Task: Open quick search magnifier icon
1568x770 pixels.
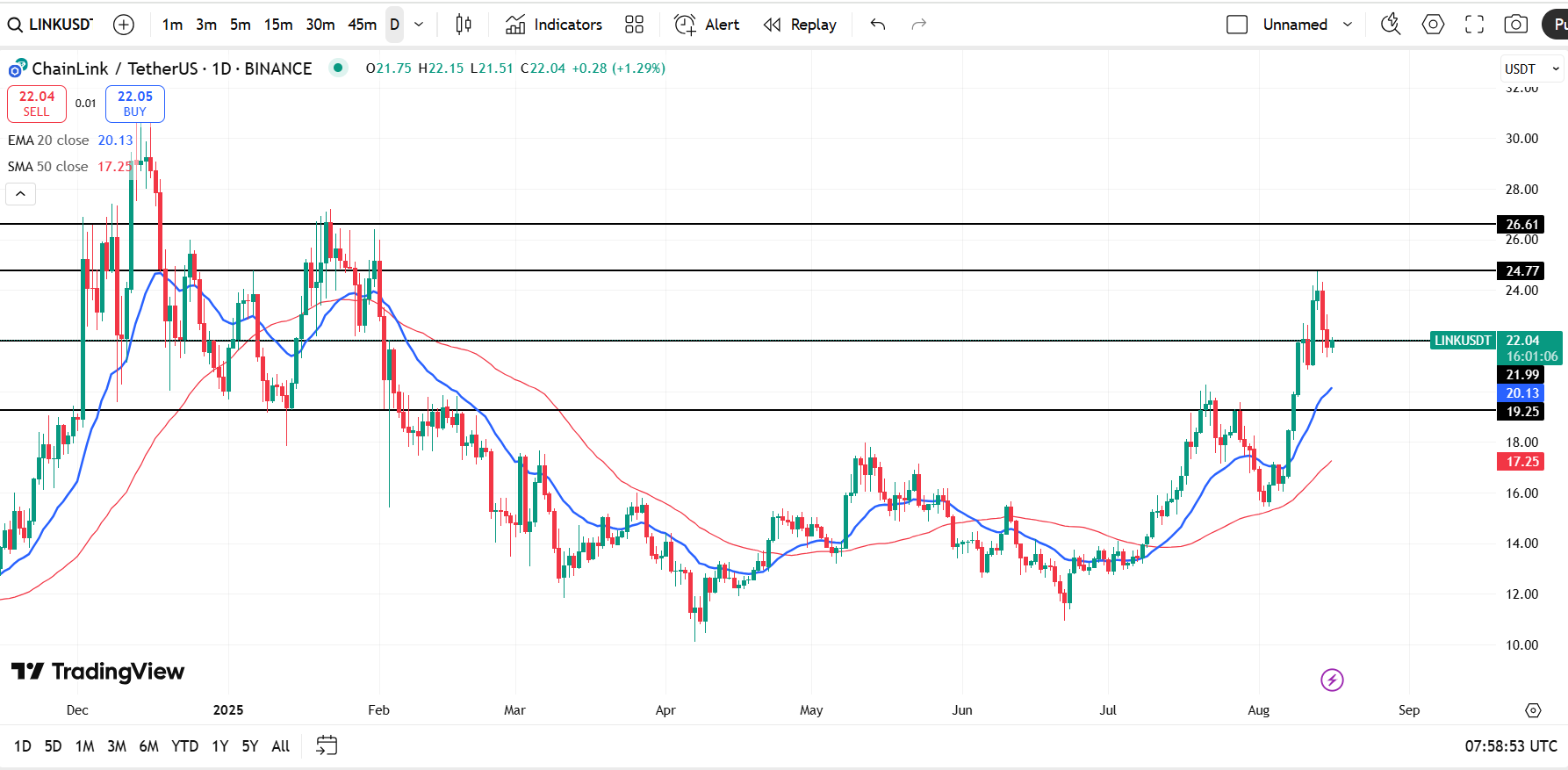Action: 1391,25
